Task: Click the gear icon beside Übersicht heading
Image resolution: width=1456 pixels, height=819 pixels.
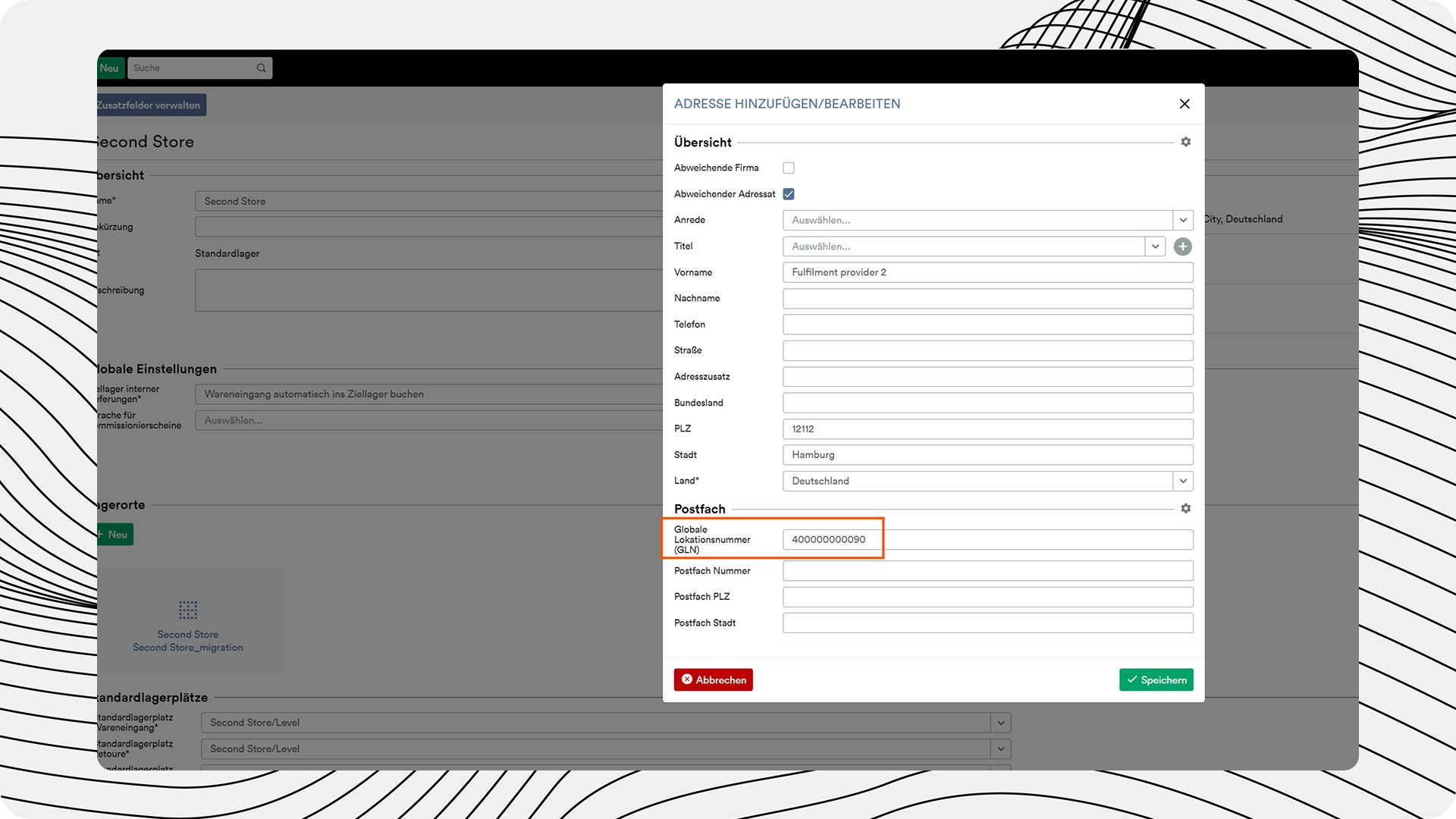Action: coord(1185,142)
